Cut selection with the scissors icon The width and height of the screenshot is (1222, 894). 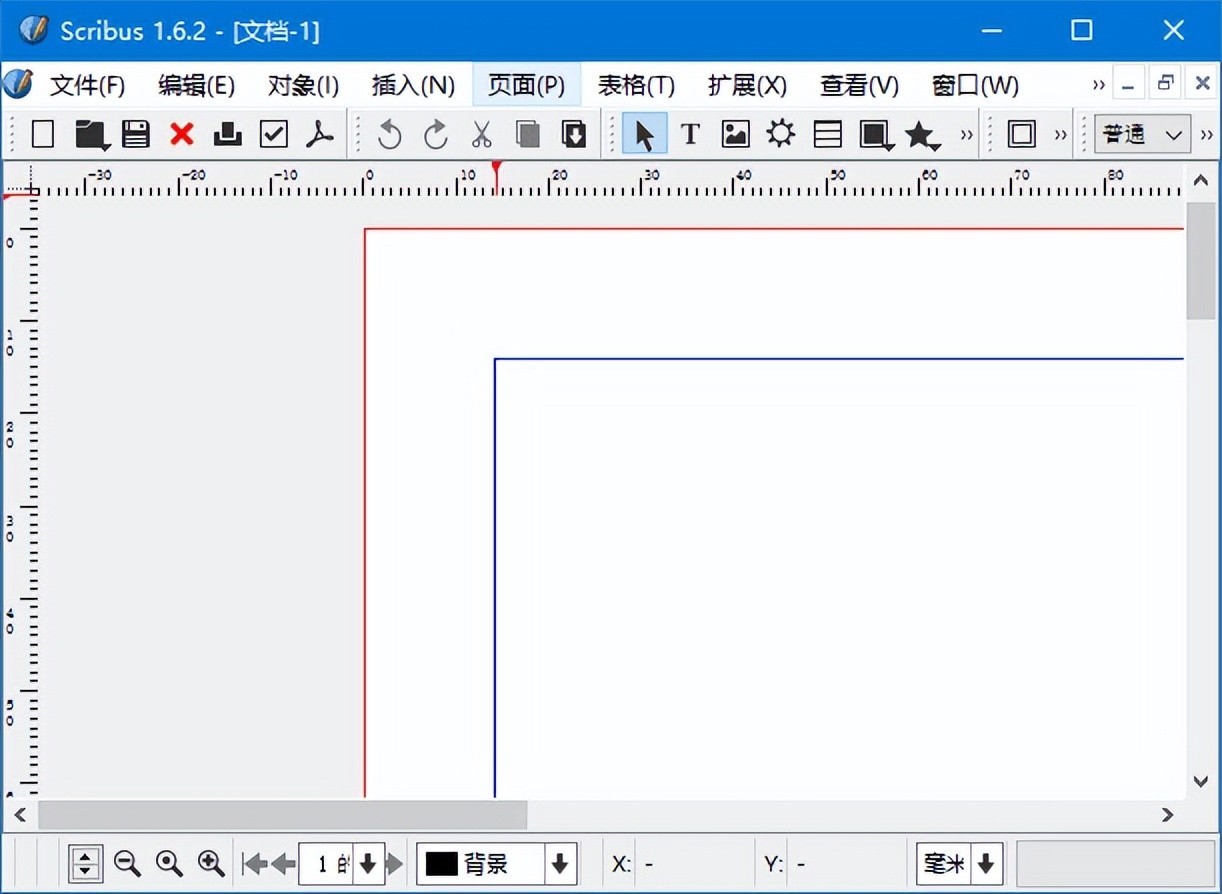point(482,134)
